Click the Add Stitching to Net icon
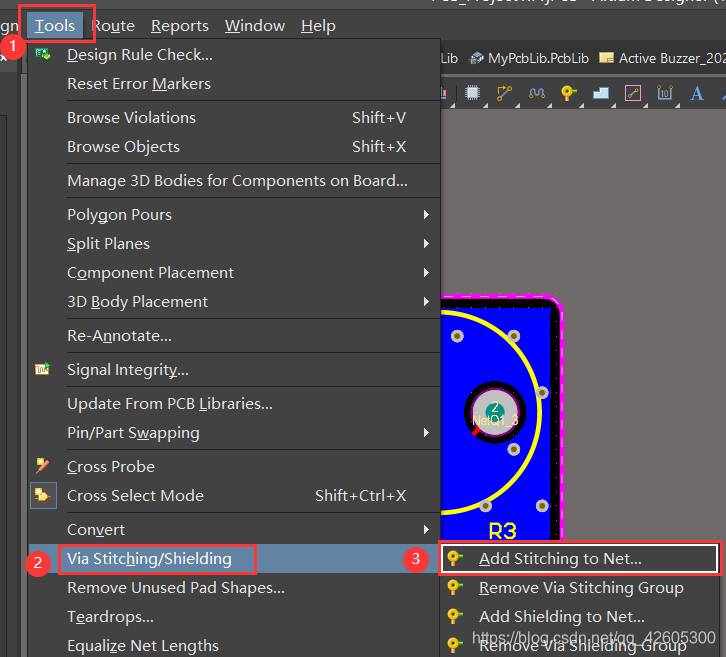The width and height of the screenshot is (726, 657). 455,558
